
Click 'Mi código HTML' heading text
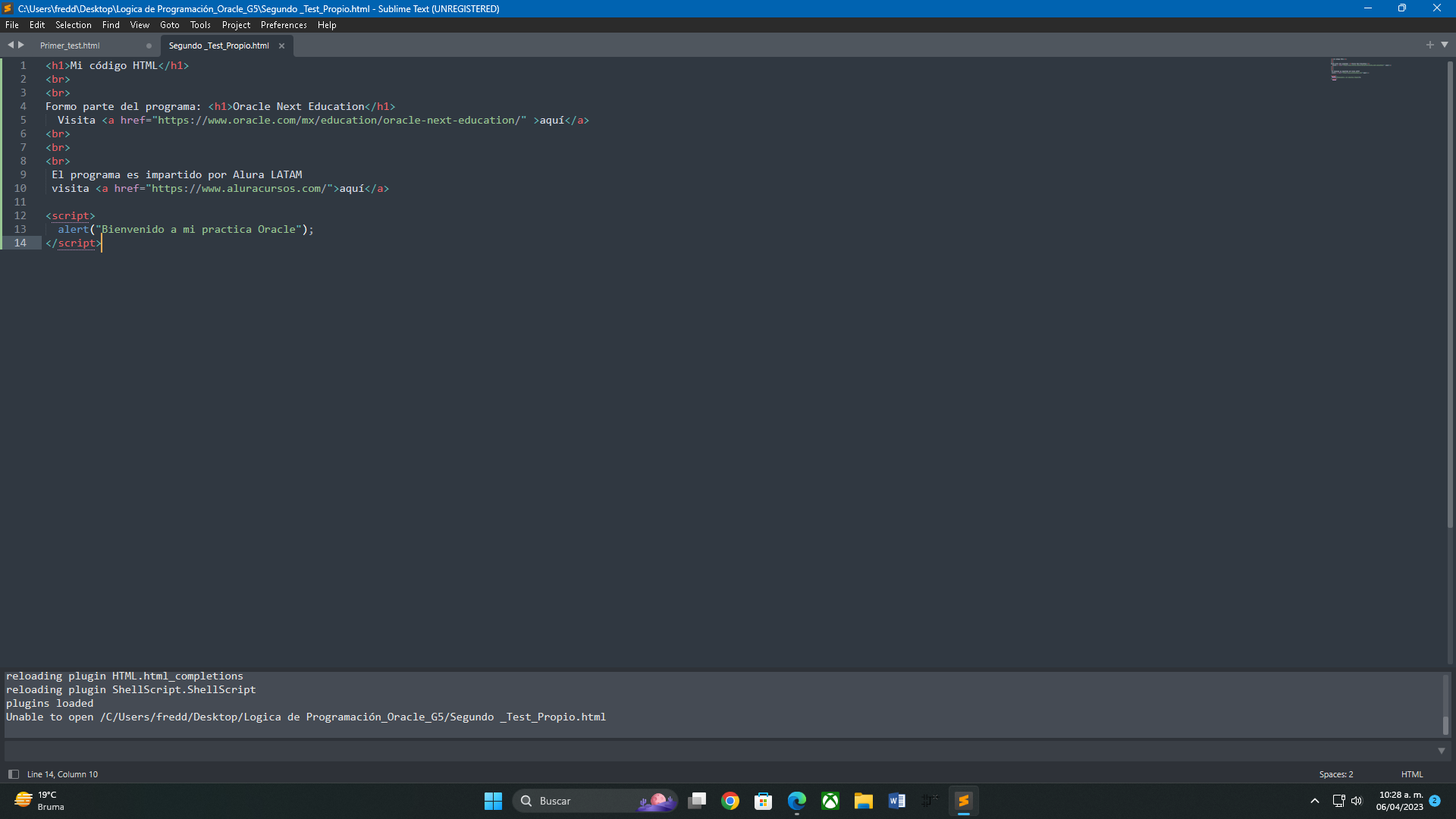tap(114, 65)
